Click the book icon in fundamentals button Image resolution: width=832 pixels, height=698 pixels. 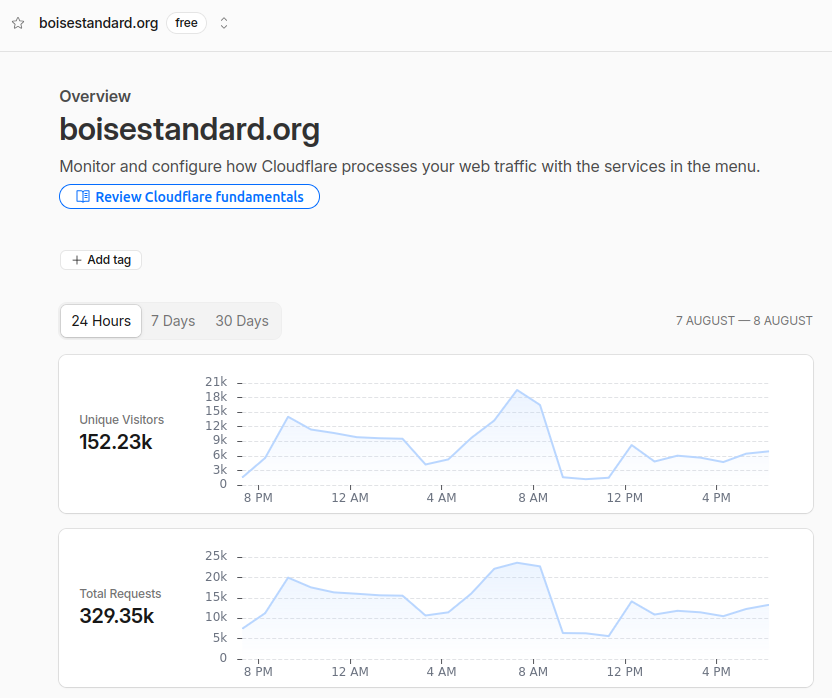tap(83, 197)
